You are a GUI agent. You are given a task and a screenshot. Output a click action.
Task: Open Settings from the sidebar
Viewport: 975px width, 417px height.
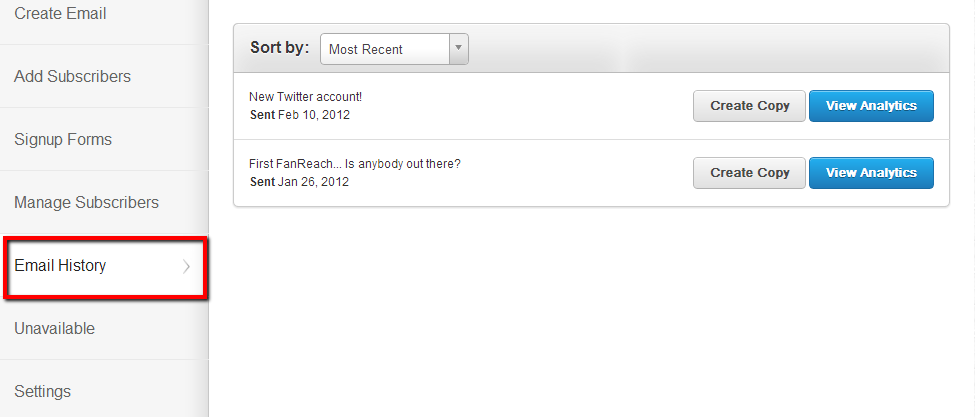point(42,392)
